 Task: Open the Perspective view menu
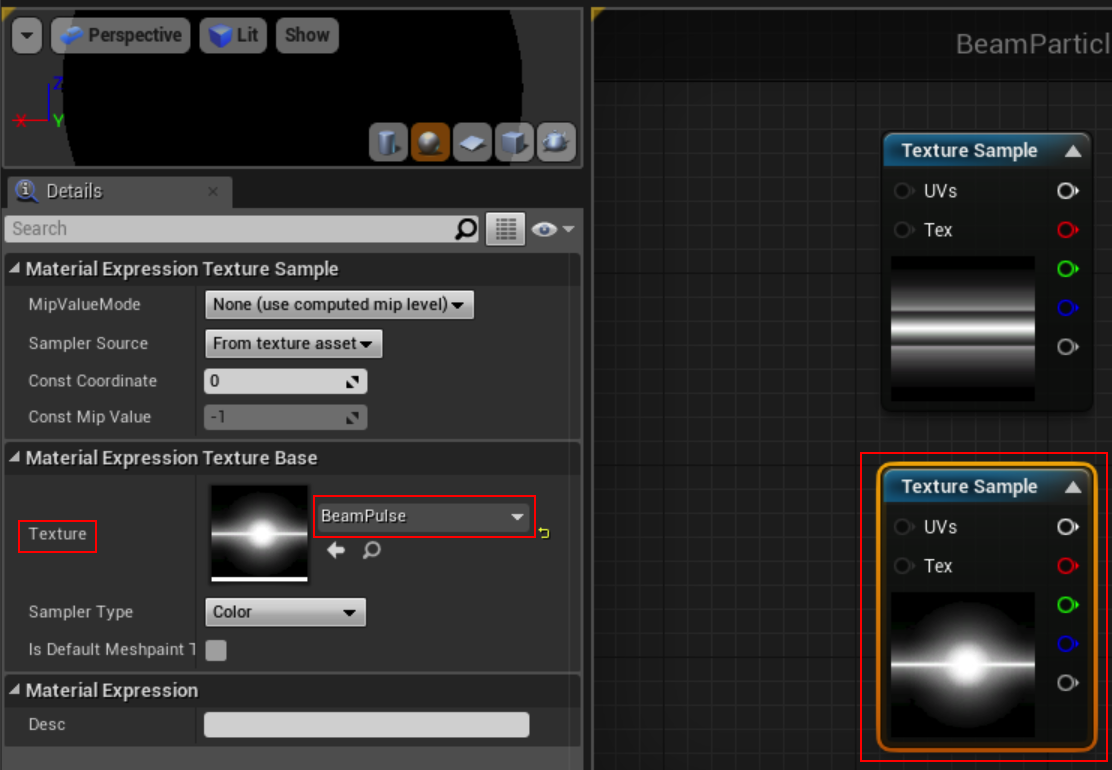coord(120,35)
